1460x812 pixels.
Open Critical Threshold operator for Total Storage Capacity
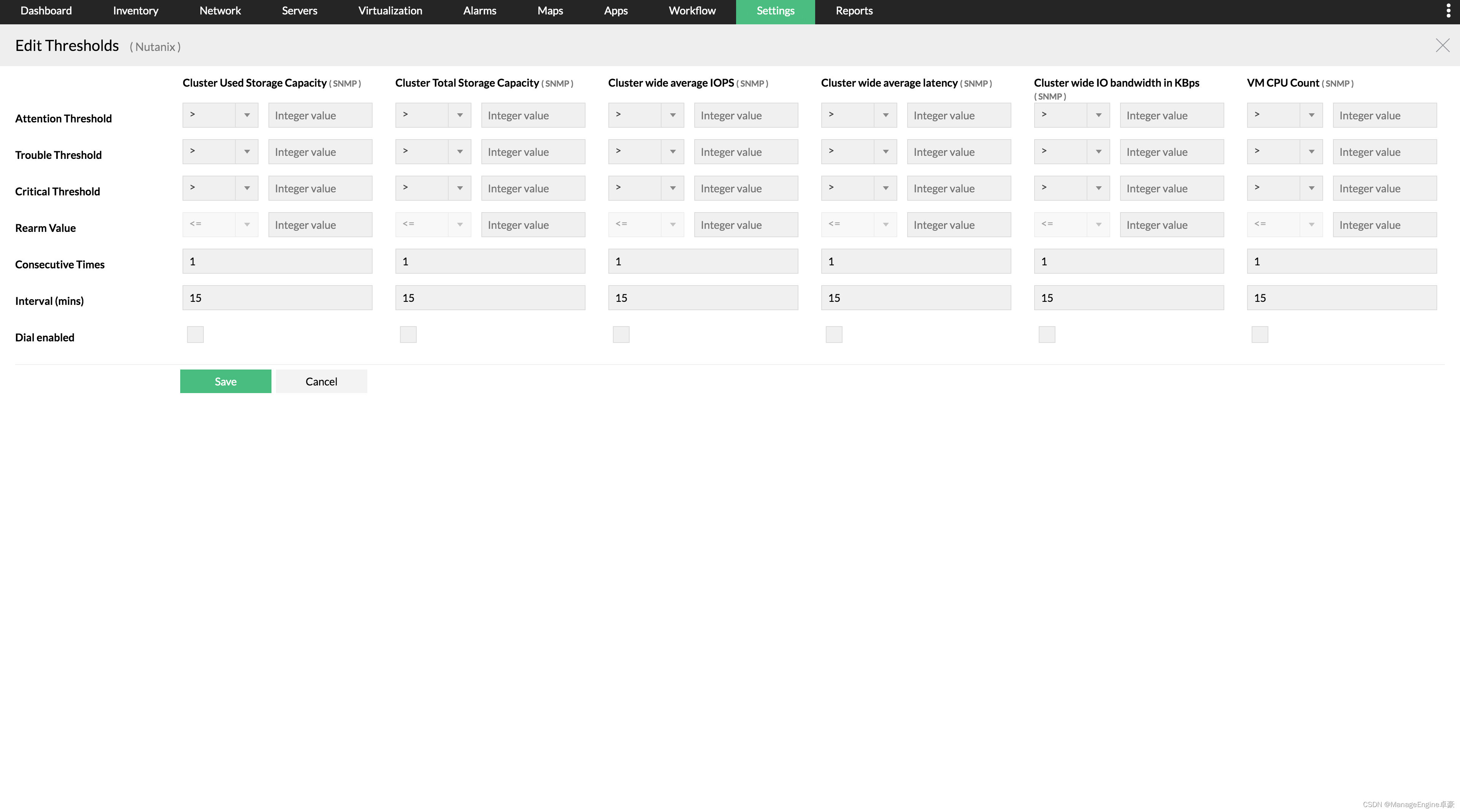pos(433,188)
